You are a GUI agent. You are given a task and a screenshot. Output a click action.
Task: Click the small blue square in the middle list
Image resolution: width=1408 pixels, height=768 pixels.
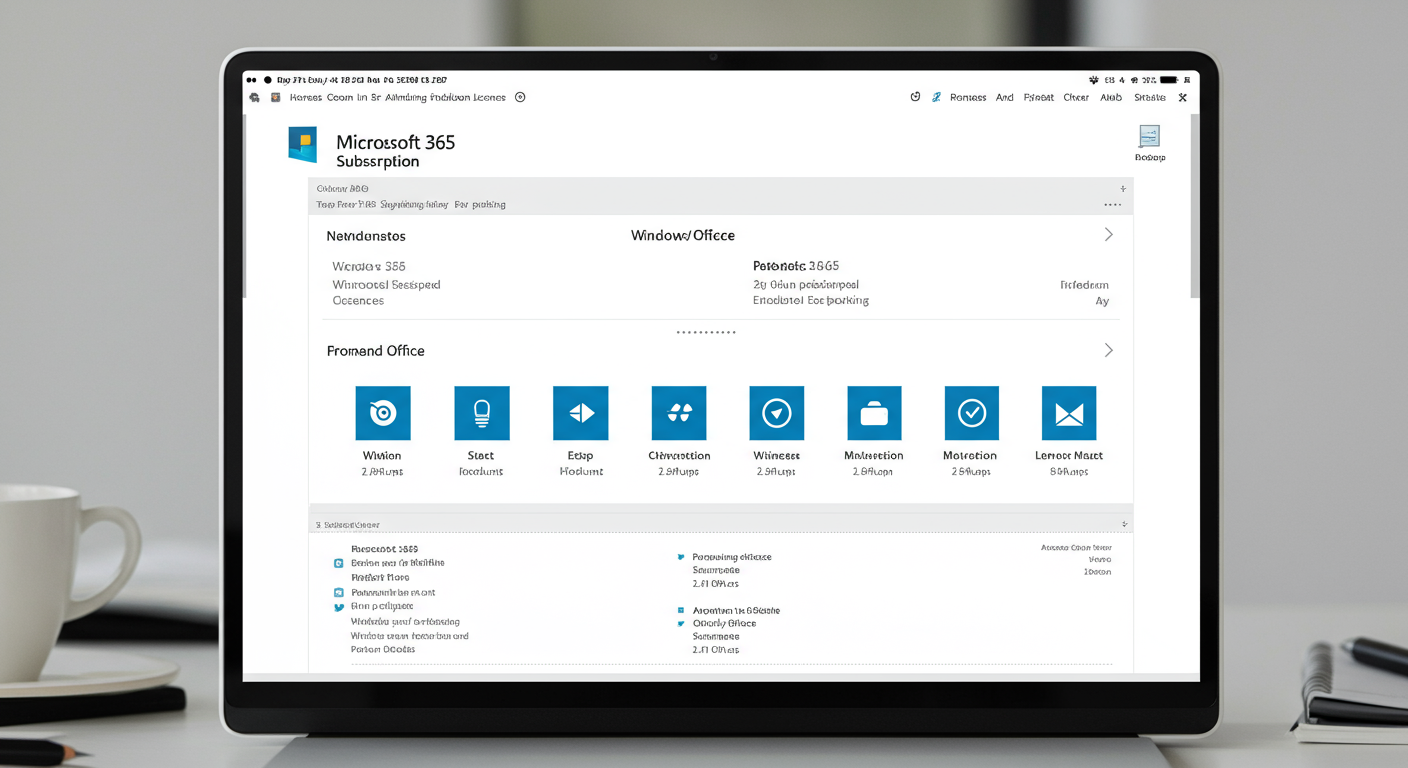click(x=681, y=610)
